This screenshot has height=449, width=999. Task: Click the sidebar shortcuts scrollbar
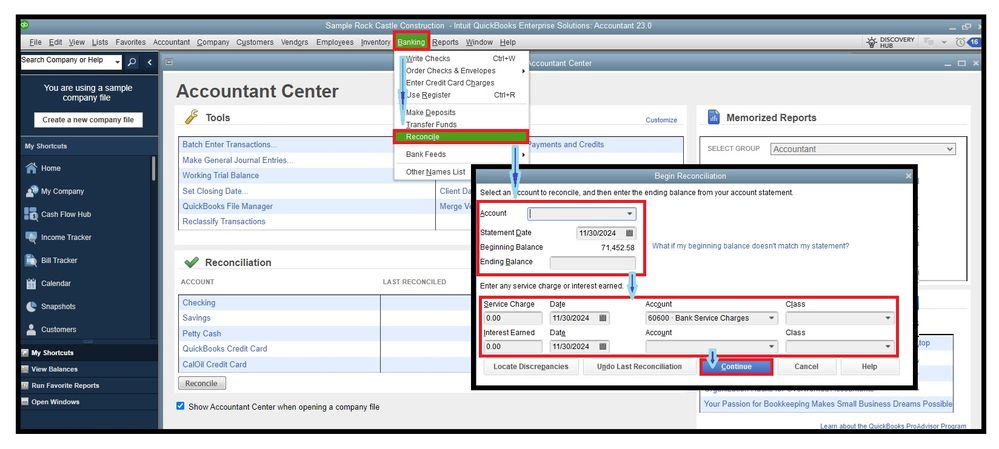coord(154,169)
